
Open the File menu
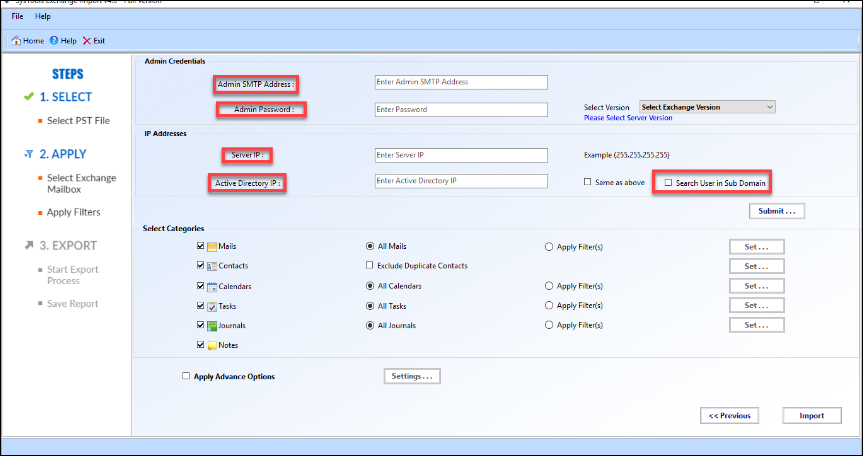[18, 17]
